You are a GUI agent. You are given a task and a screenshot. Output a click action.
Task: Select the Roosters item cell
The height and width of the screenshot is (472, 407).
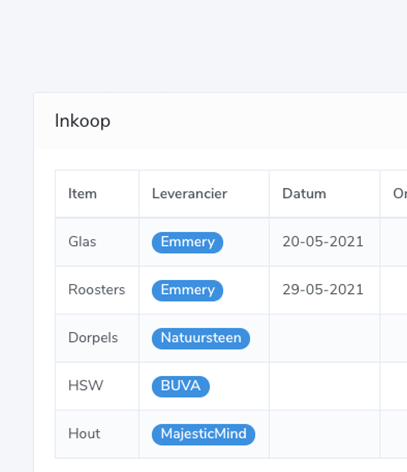(x=97, y=290)
